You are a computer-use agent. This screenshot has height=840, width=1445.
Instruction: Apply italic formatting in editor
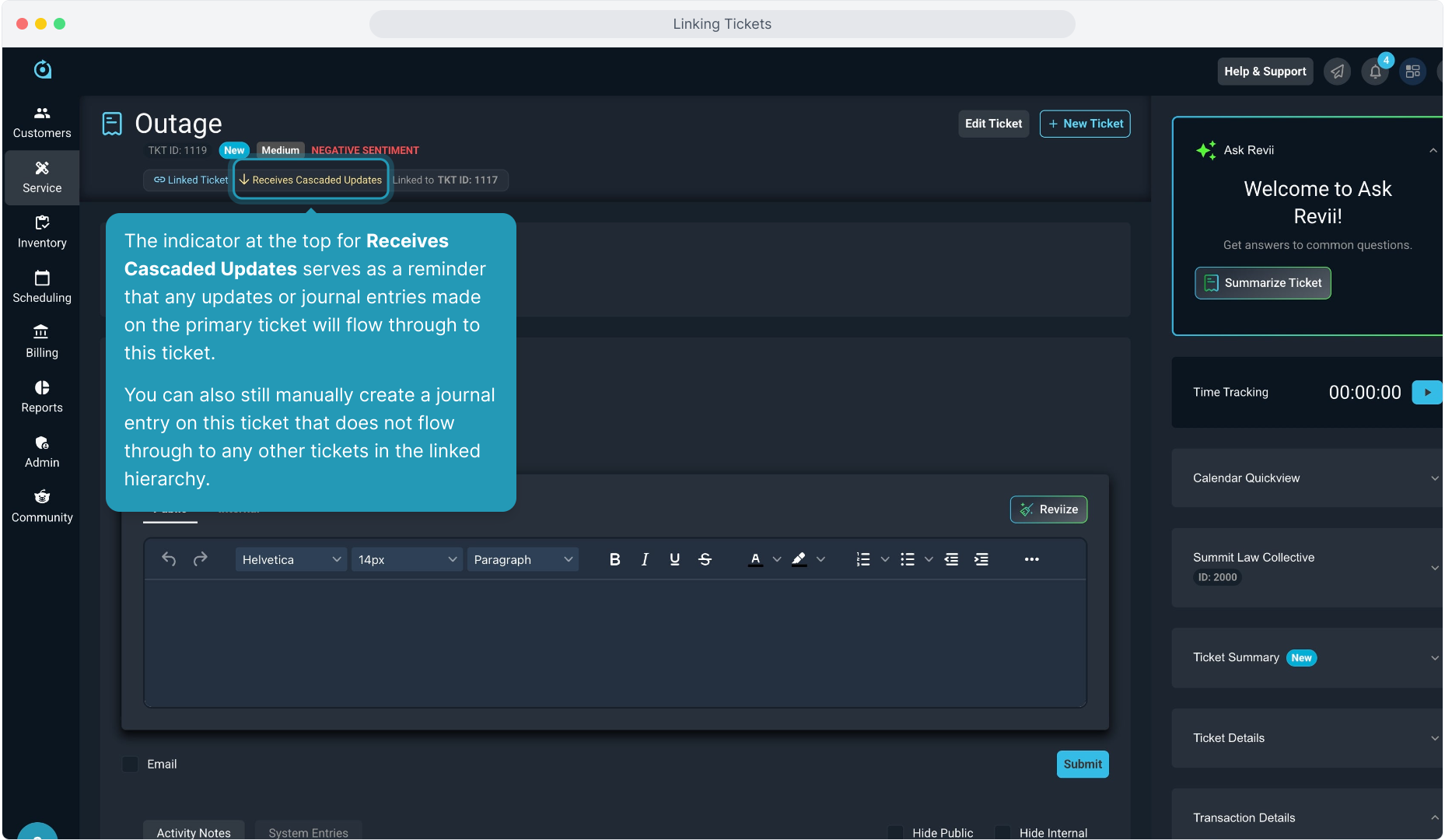tap(645, 559)
